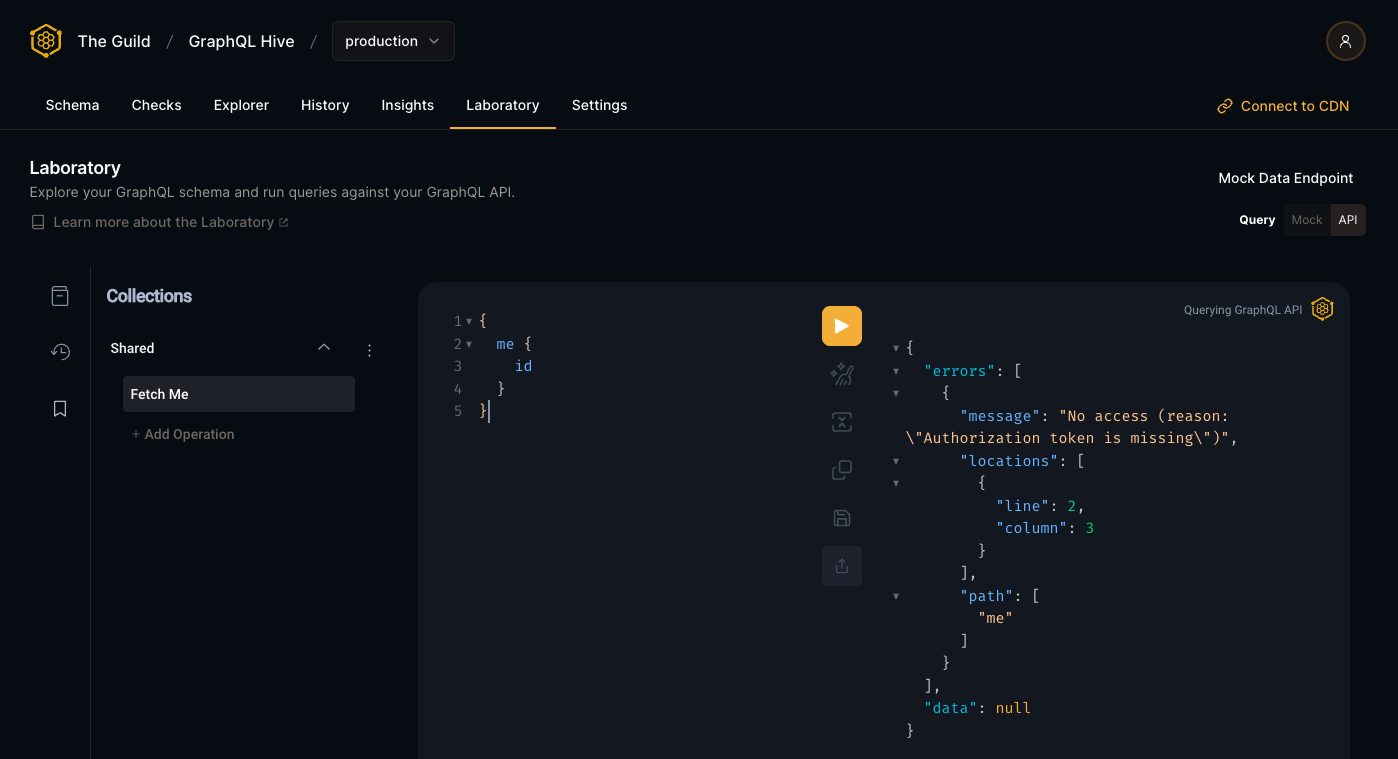Open the collections panel icon in sidebar

(60, 296)
